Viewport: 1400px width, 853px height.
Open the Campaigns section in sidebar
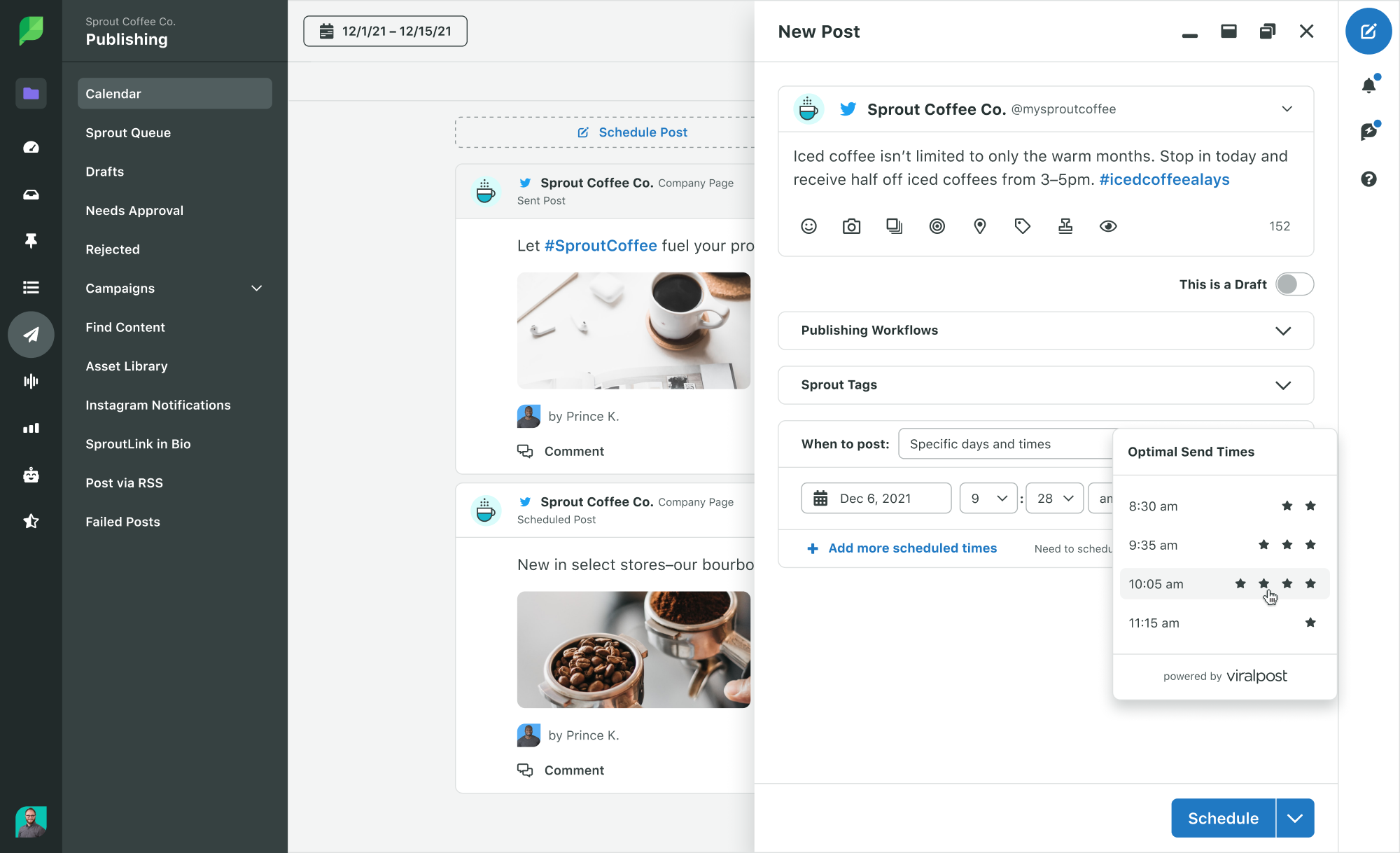pyautogui.click(x=120, y=288)
